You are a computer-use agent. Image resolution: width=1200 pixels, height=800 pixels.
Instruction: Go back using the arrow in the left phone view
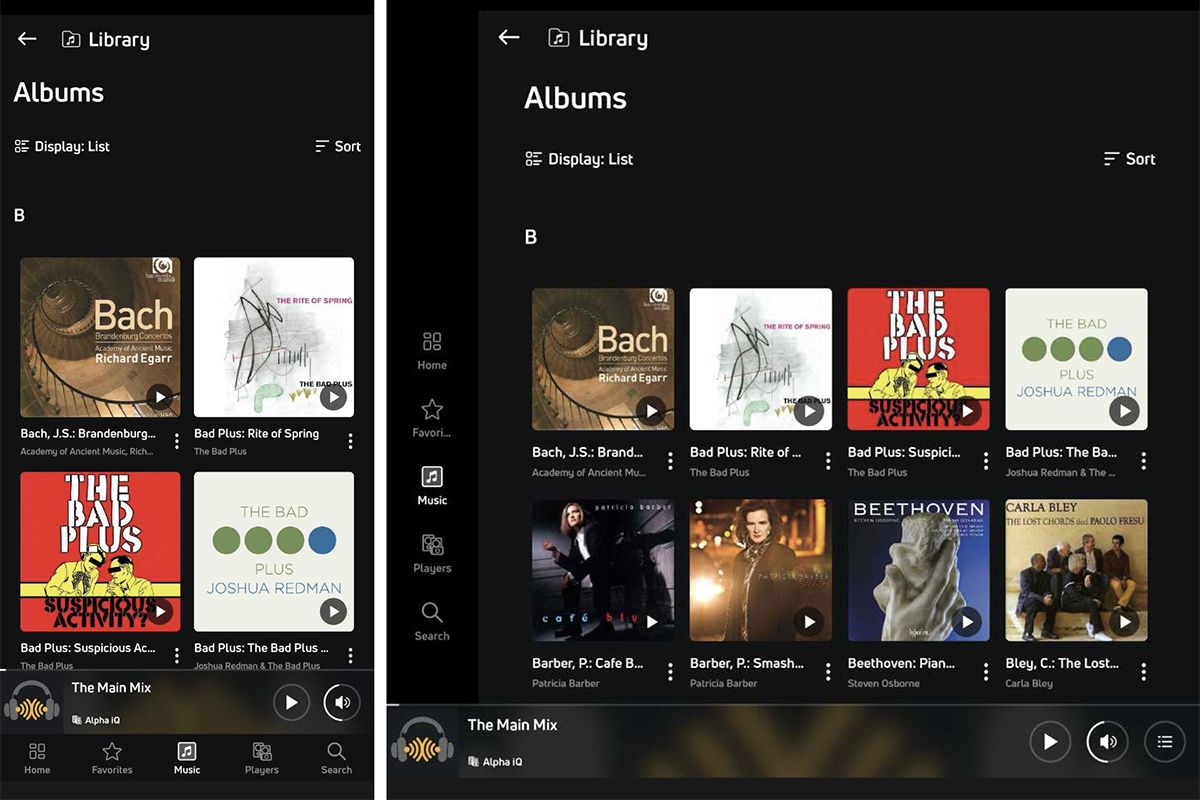point(27,39)
